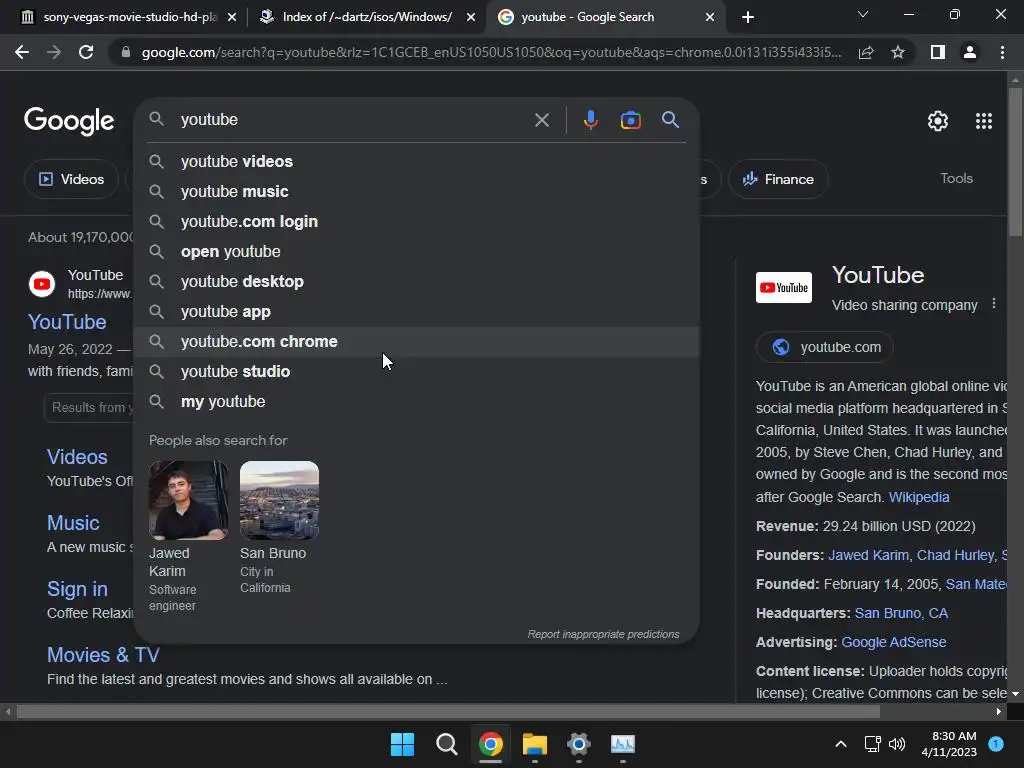Click Report inappropriate predictions link
1024x768 pixels.
pyautogui.click(x=603, y=634)
